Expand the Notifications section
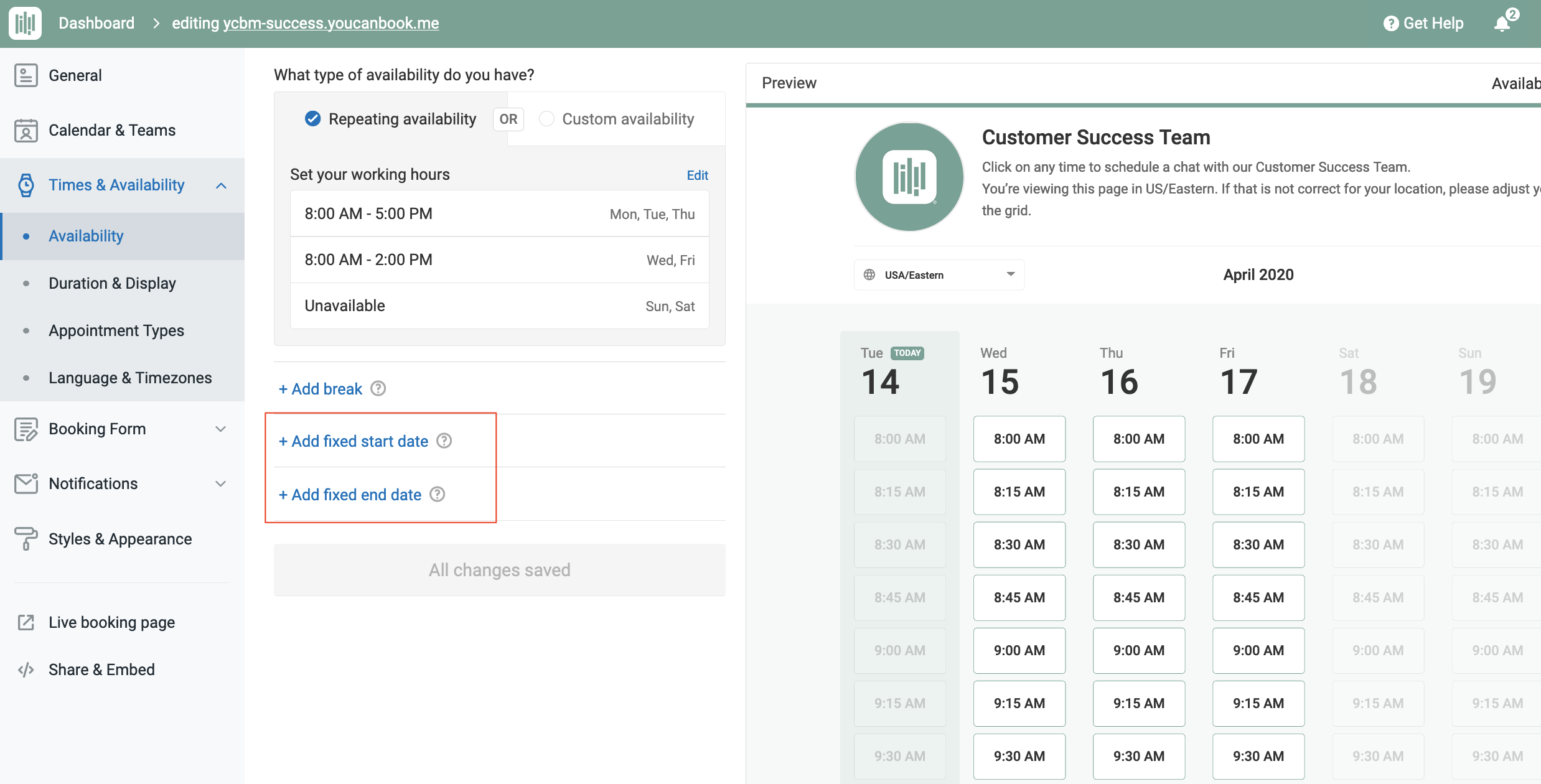The image size is (1541, 784). [220, 483]
